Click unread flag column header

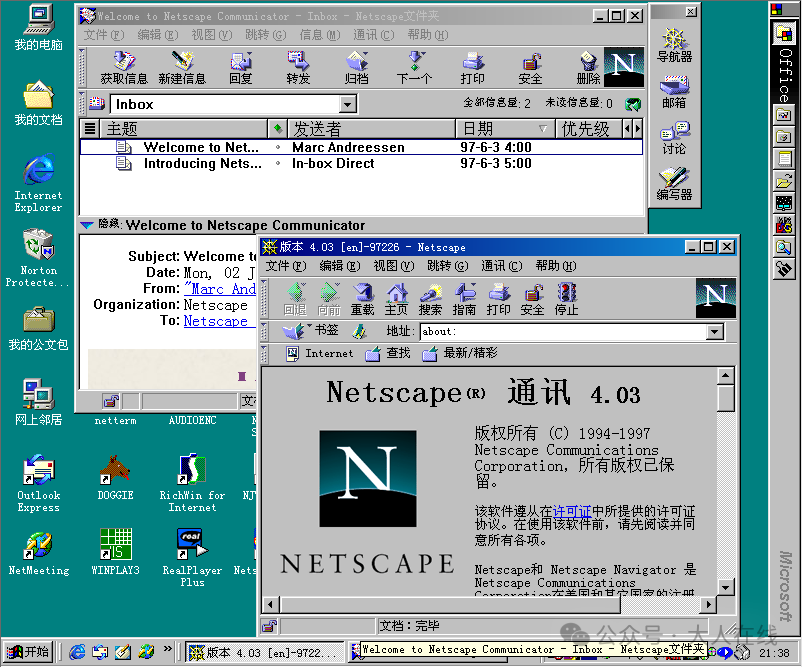(x=278, y=128)
